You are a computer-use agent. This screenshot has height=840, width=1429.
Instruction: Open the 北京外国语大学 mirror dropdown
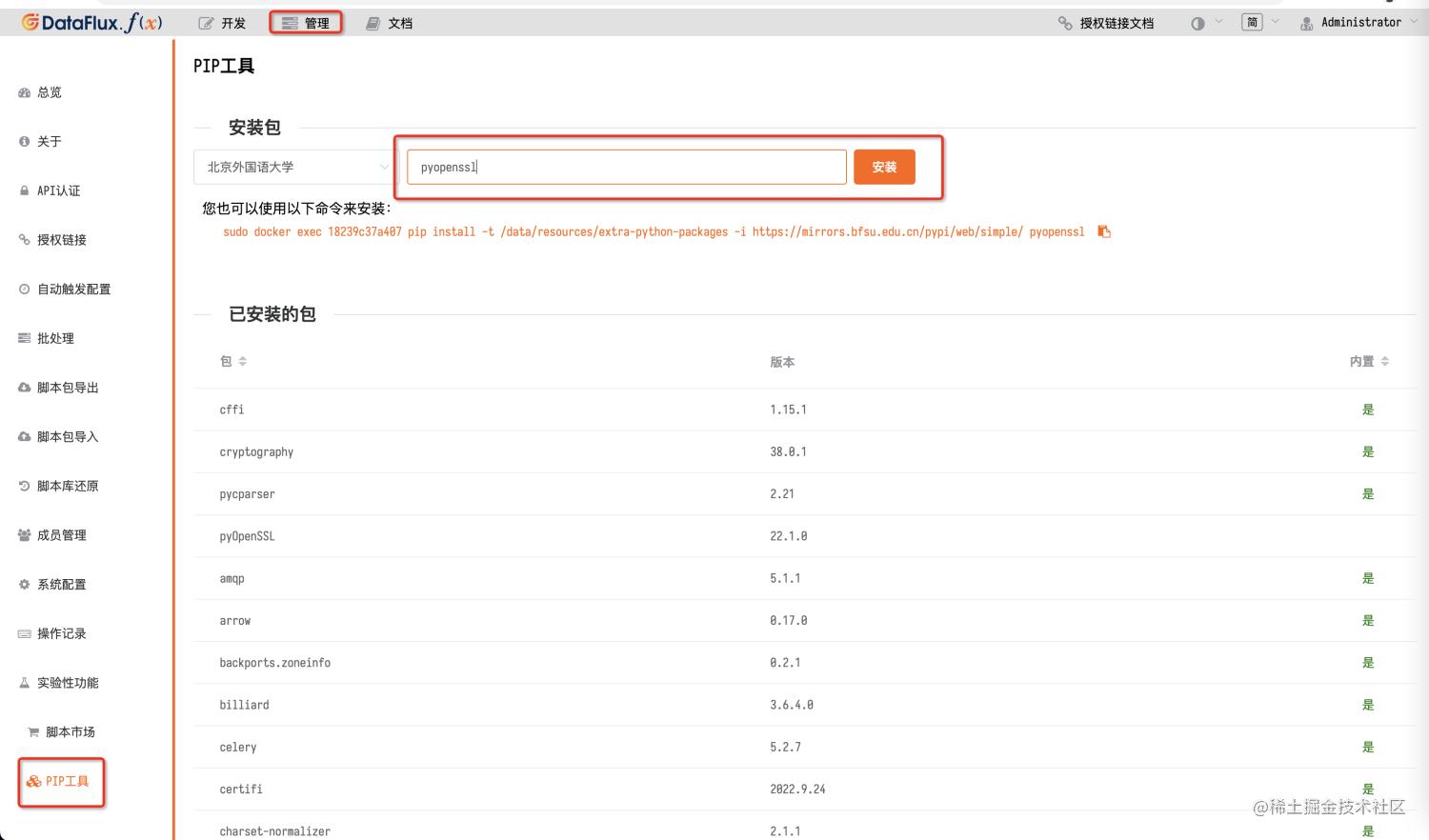[293, 167]
